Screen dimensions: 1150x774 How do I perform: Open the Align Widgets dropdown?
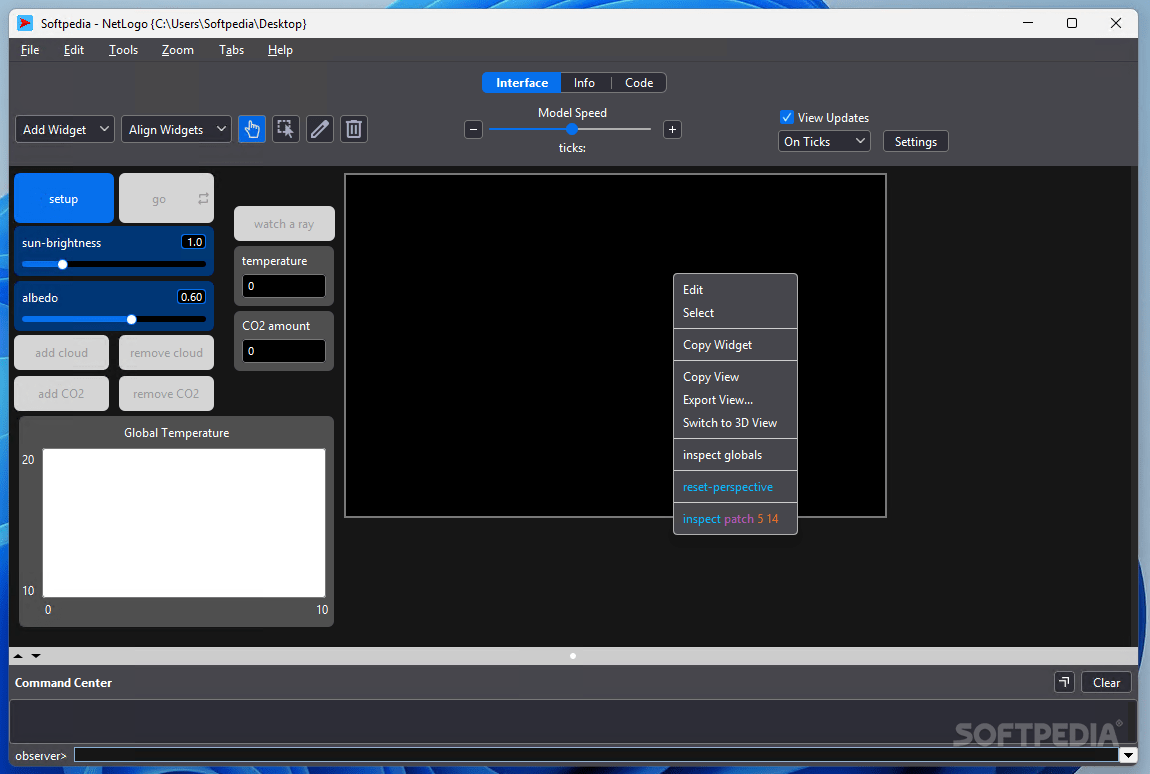pos(176,130)
